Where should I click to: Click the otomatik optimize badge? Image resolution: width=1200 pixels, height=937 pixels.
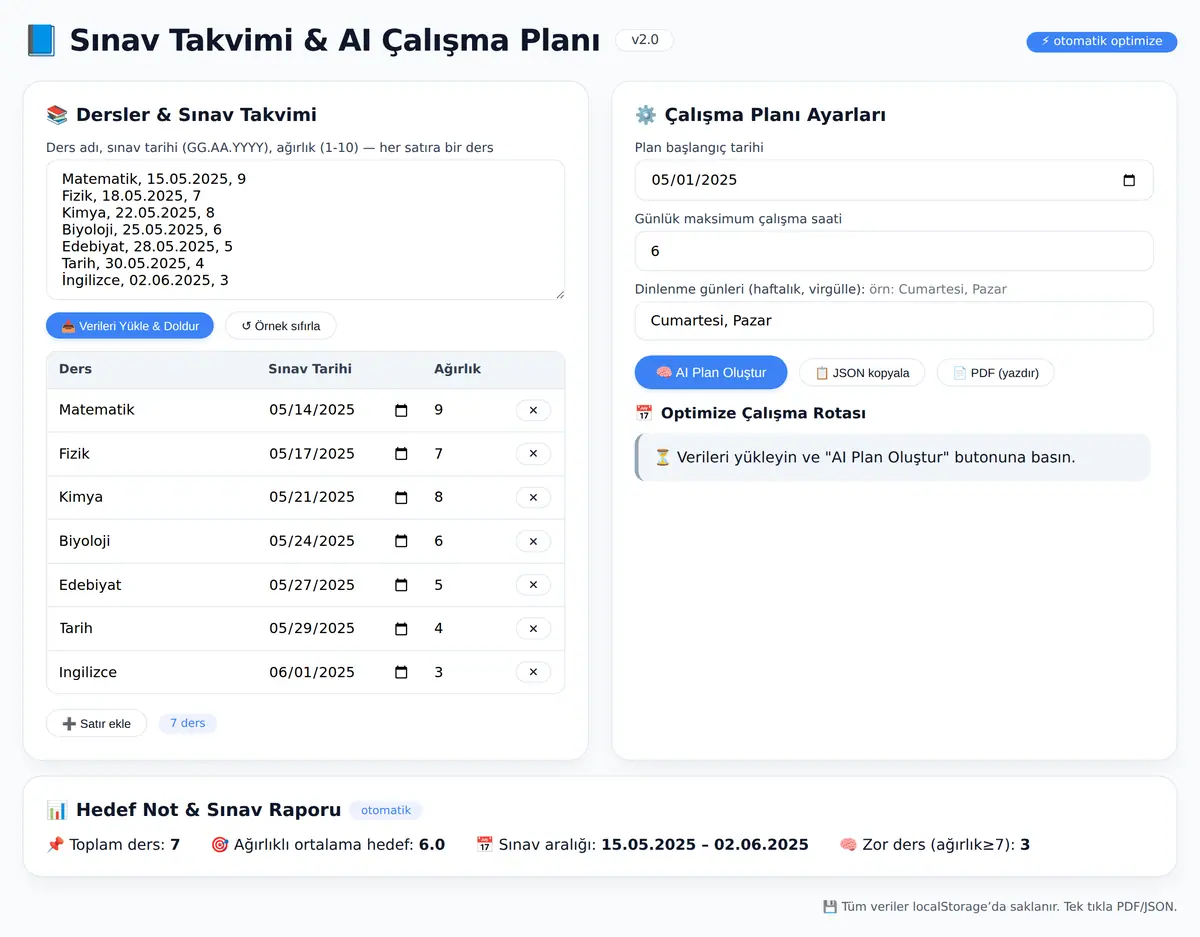pyautogui.click(x=1101, y=41)
